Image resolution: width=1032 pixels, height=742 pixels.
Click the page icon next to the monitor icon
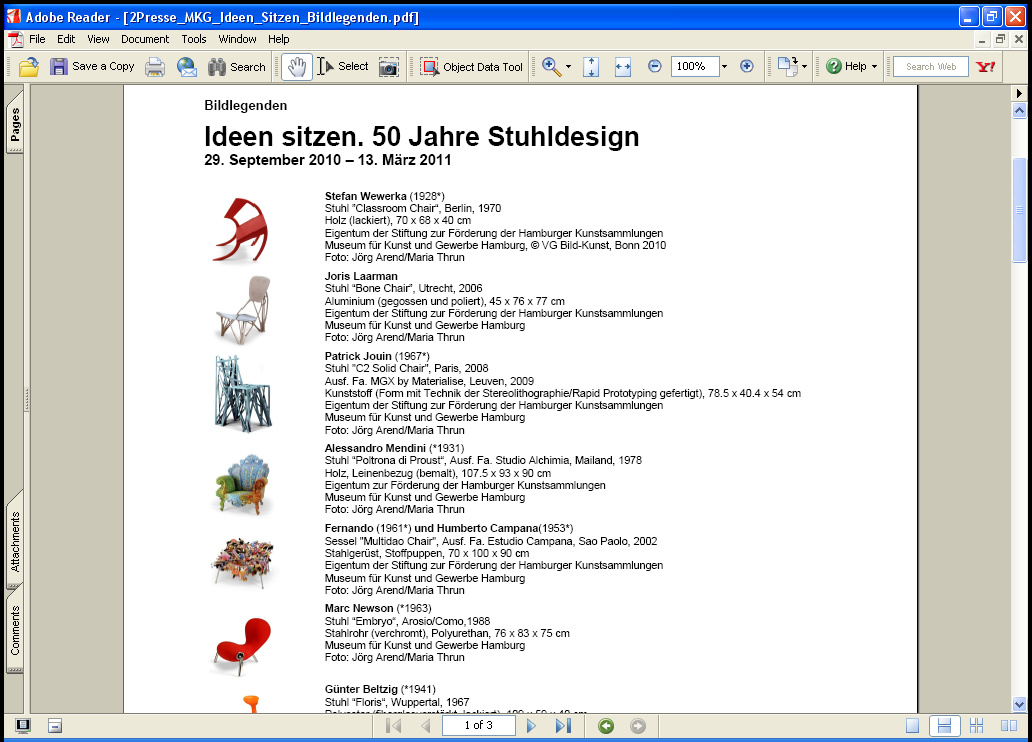tap(55, 726)
